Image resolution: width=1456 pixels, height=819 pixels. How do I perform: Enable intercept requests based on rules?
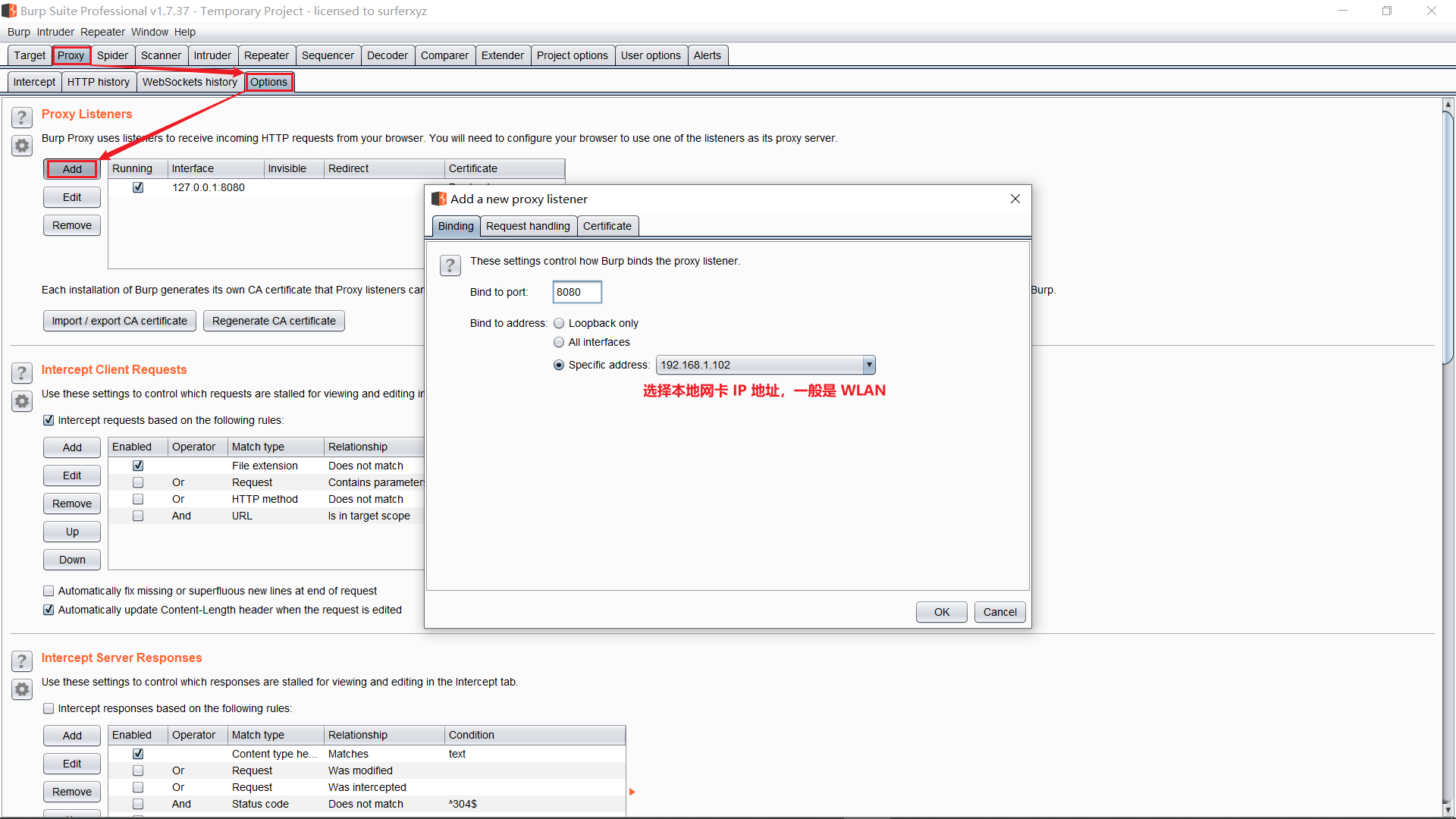click(x=49, y=420)
